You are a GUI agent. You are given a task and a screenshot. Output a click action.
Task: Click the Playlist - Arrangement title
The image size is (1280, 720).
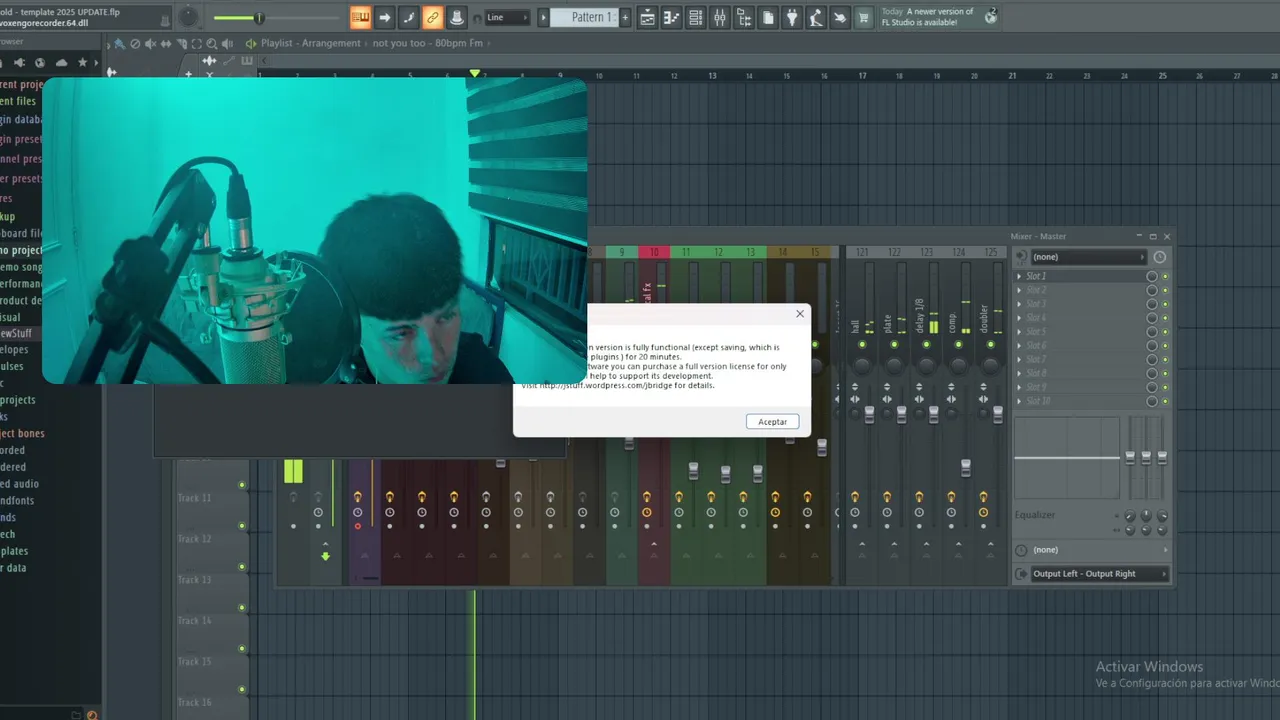(x=311, y=44)
